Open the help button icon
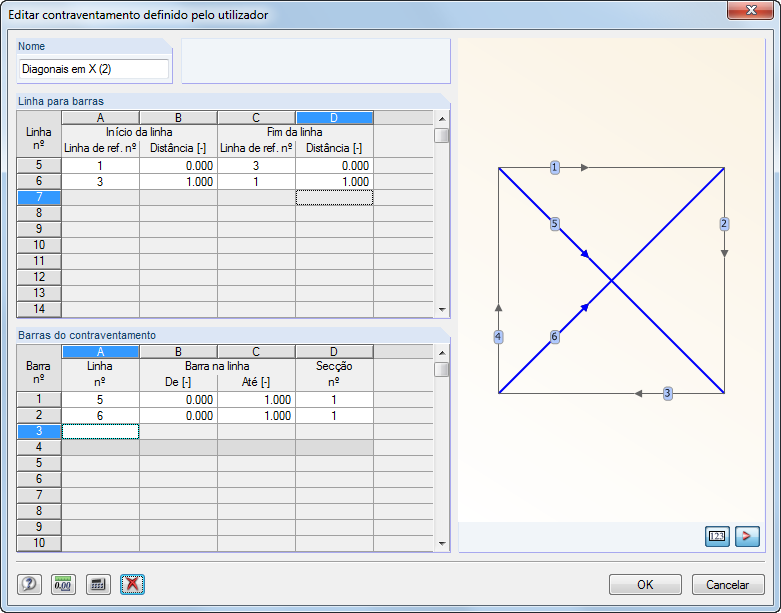 29,584
